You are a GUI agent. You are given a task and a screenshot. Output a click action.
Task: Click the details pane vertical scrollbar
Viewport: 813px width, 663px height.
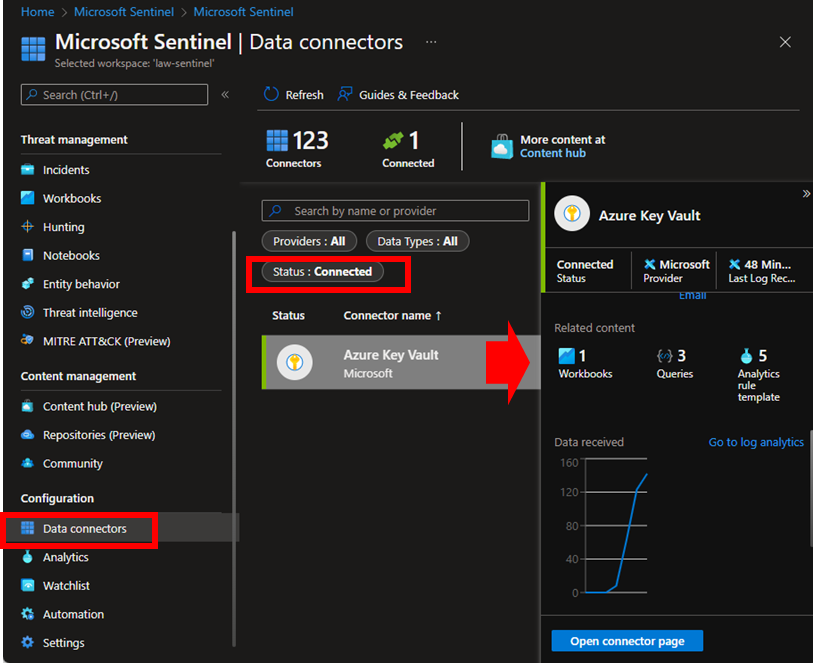tap(810, 488)
